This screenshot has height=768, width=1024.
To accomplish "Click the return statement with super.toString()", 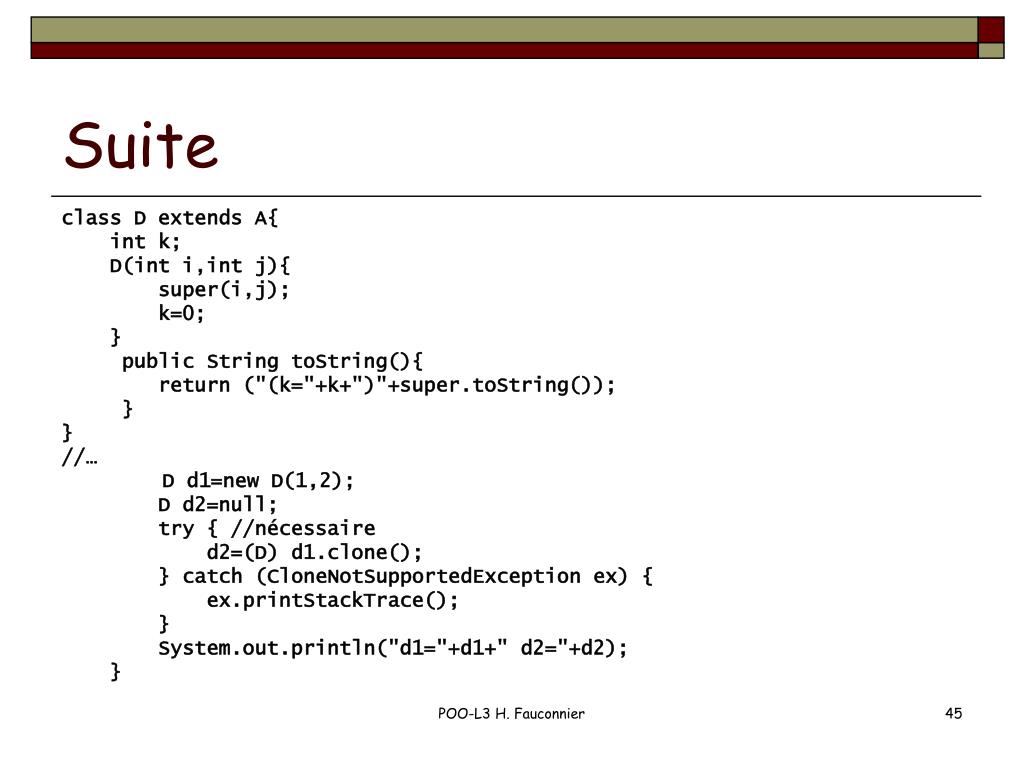I will (387, 385).
